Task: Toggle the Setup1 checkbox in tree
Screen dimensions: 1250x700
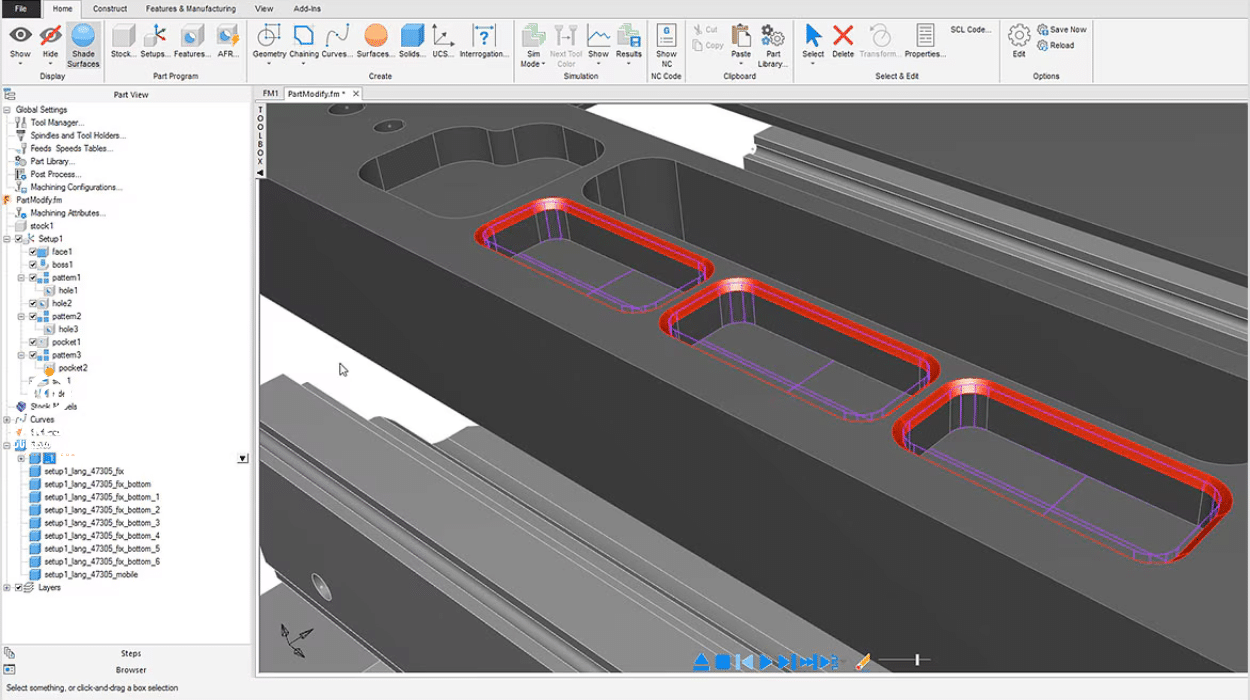Action: pyautogui.click(x=19, y=239)
